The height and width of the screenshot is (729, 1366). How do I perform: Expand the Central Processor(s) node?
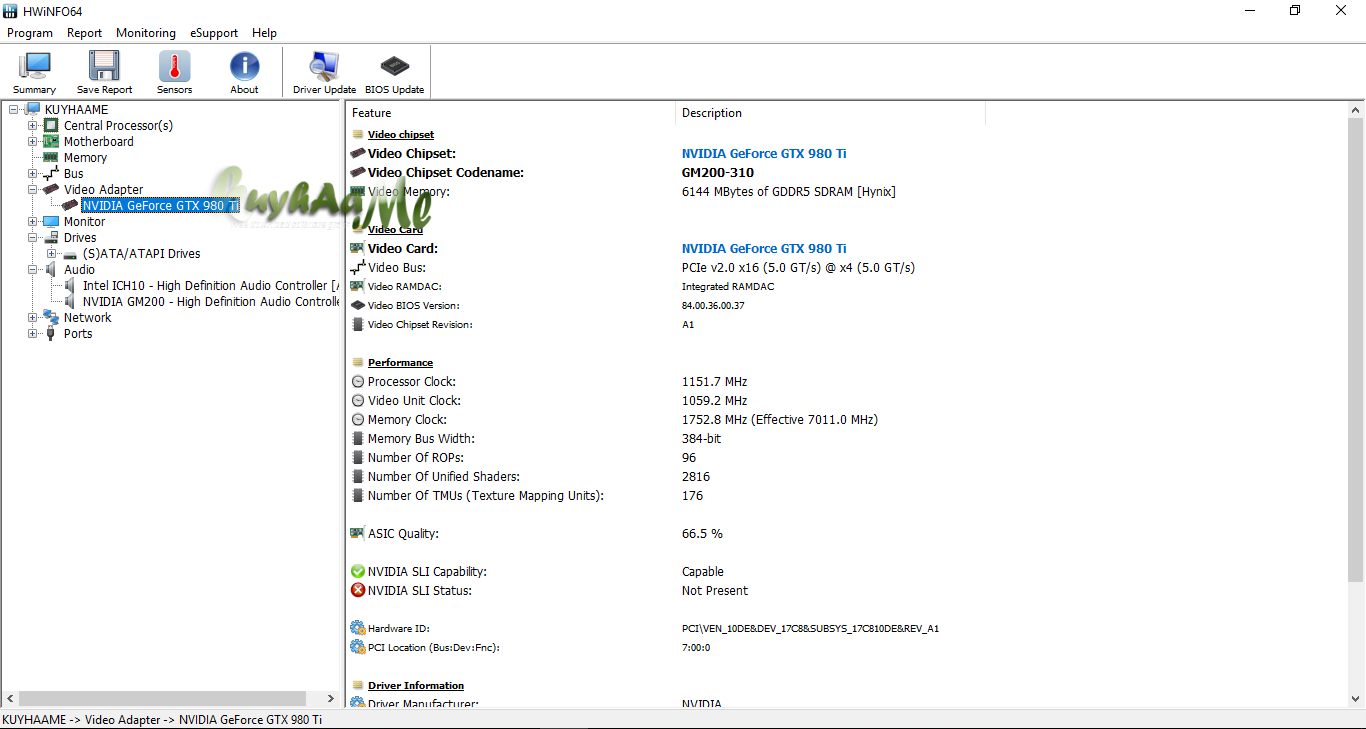(33, 125)
